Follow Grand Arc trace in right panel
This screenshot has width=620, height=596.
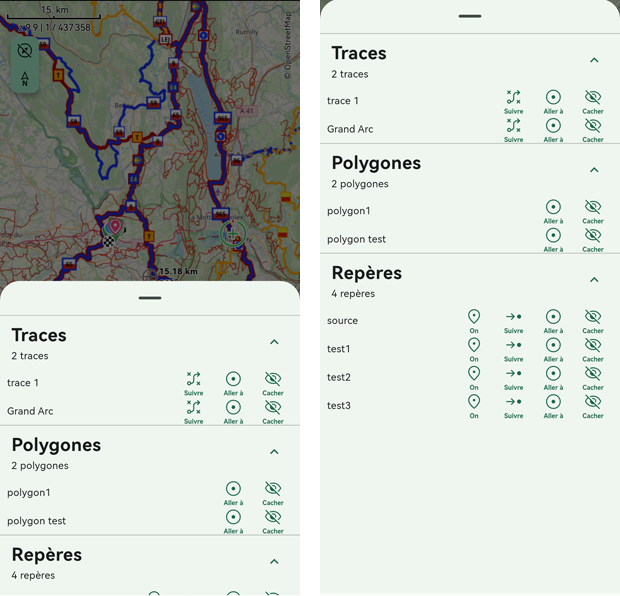pyautogui.click(x=513, y=130)
